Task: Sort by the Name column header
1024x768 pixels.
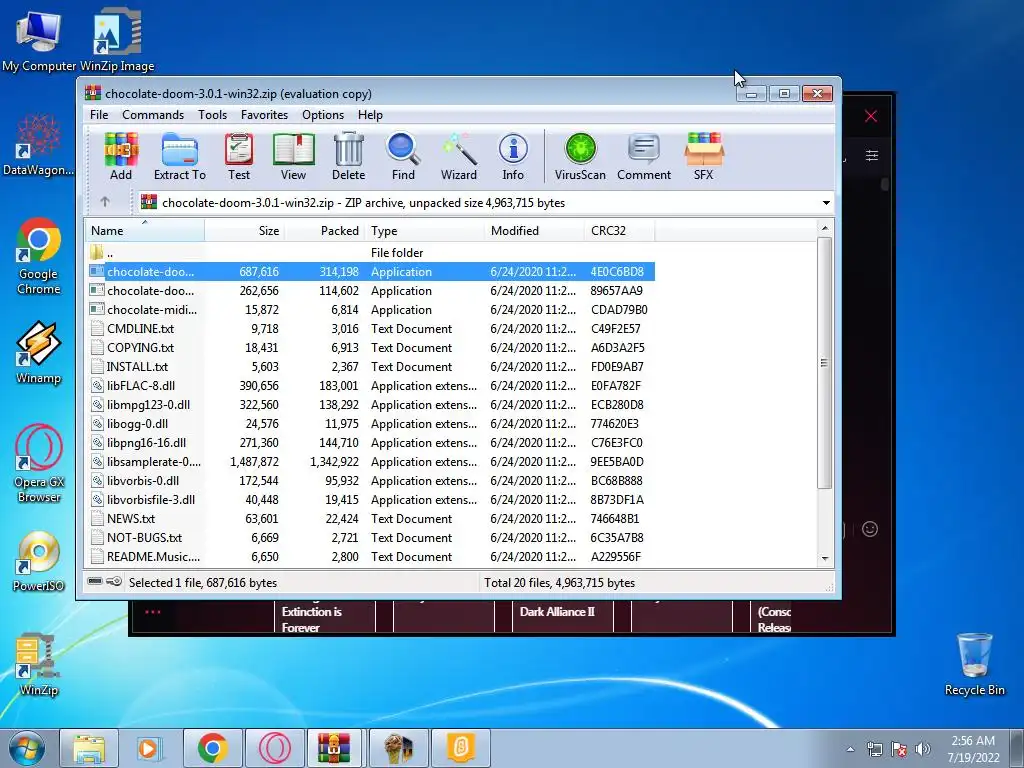Action: 145,231
